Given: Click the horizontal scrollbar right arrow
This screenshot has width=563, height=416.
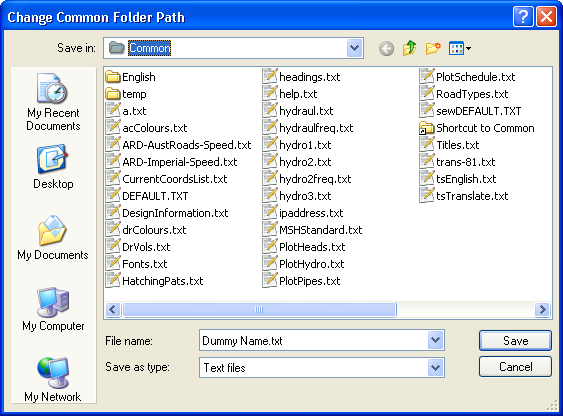Looking at the screenshot, I should click(x=542, y=309).
